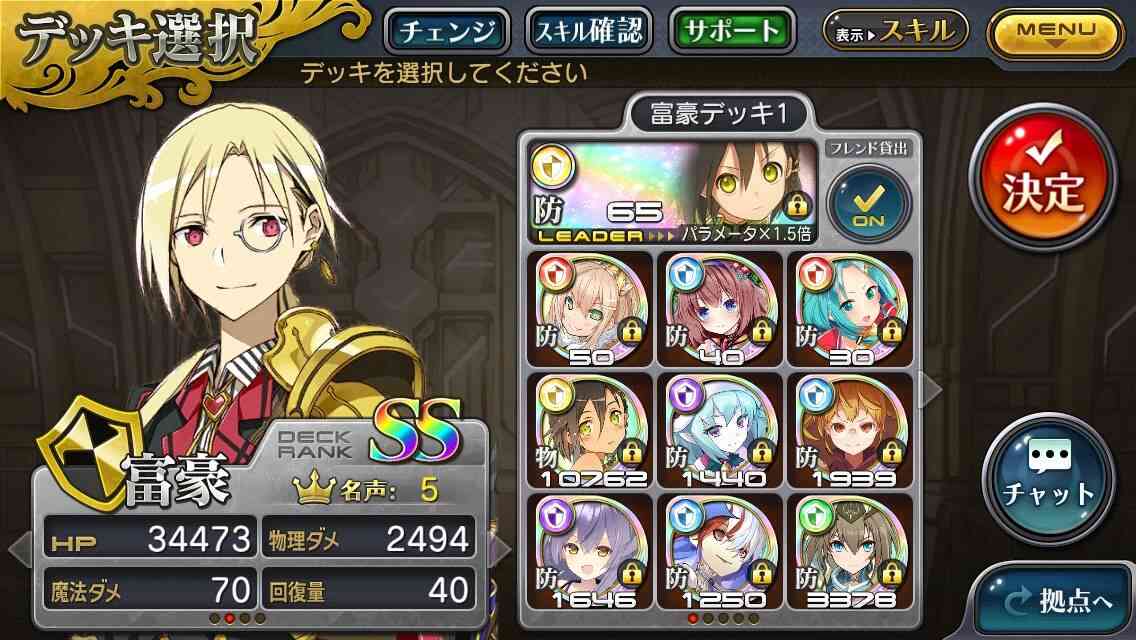This screenshot has height=640, width=1136.
Task: Show next deck with right arrow
Action: tap(932, 390)
